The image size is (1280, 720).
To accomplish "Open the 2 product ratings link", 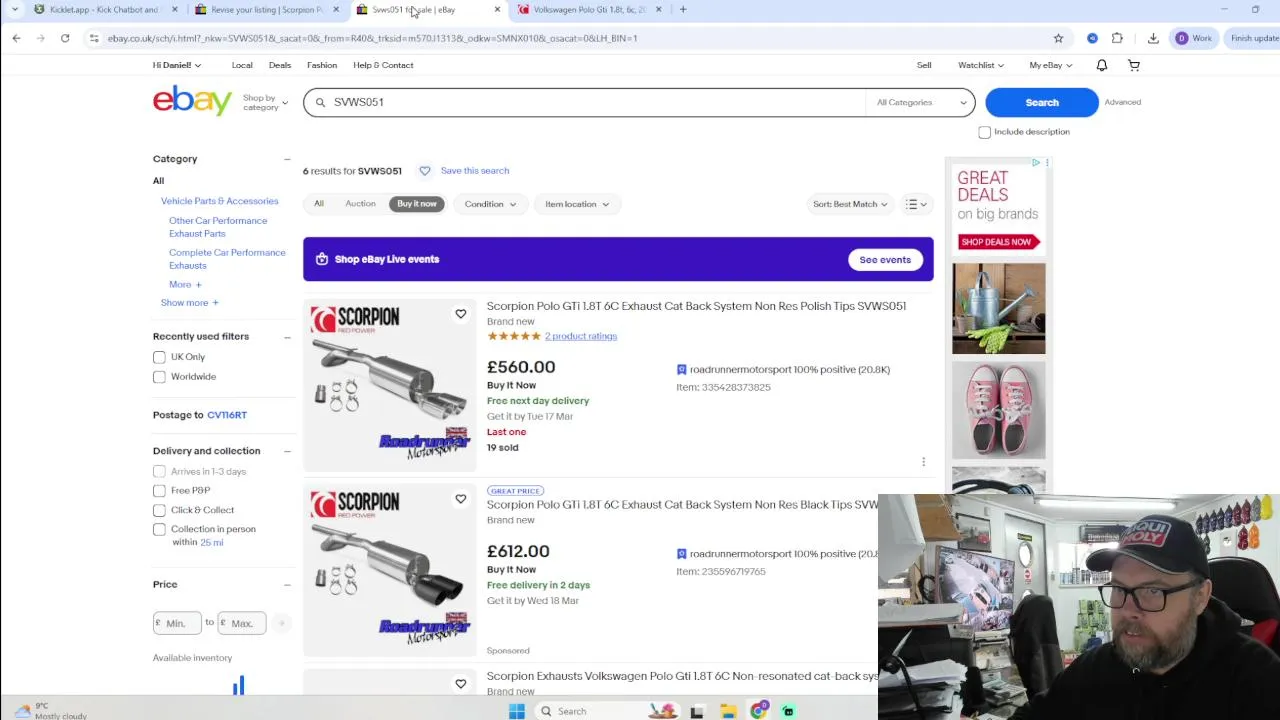I will tap(581, 336).
